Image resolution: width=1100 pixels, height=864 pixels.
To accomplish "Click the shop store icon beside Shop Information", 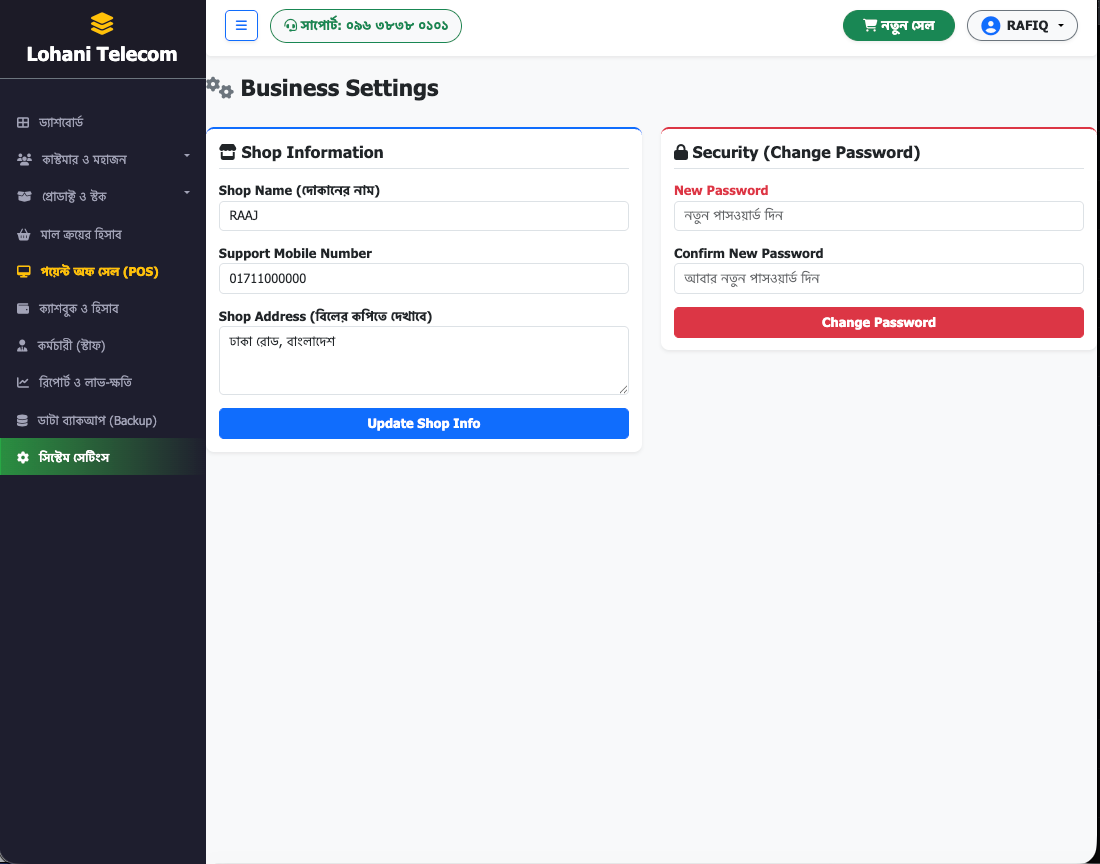I will point(227,152).
